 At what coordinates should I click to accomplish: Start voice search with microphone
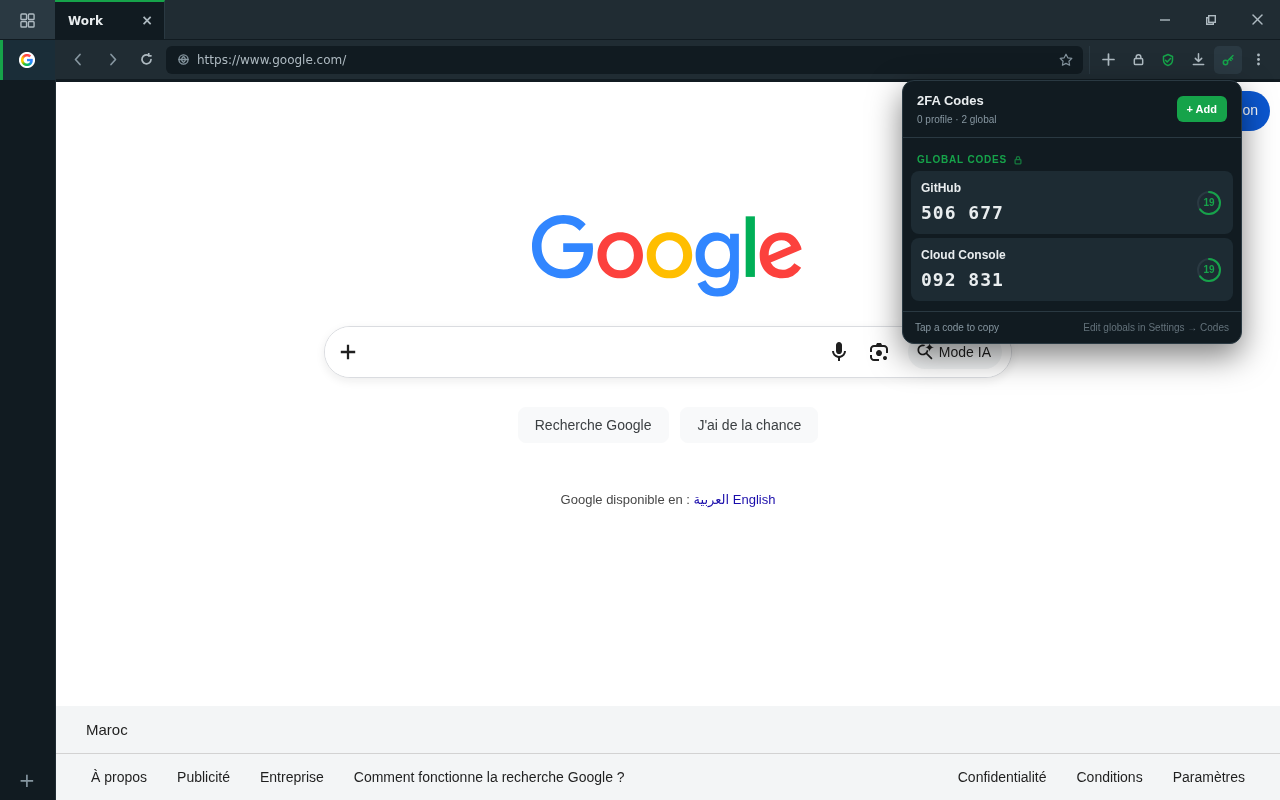[839, 352]
